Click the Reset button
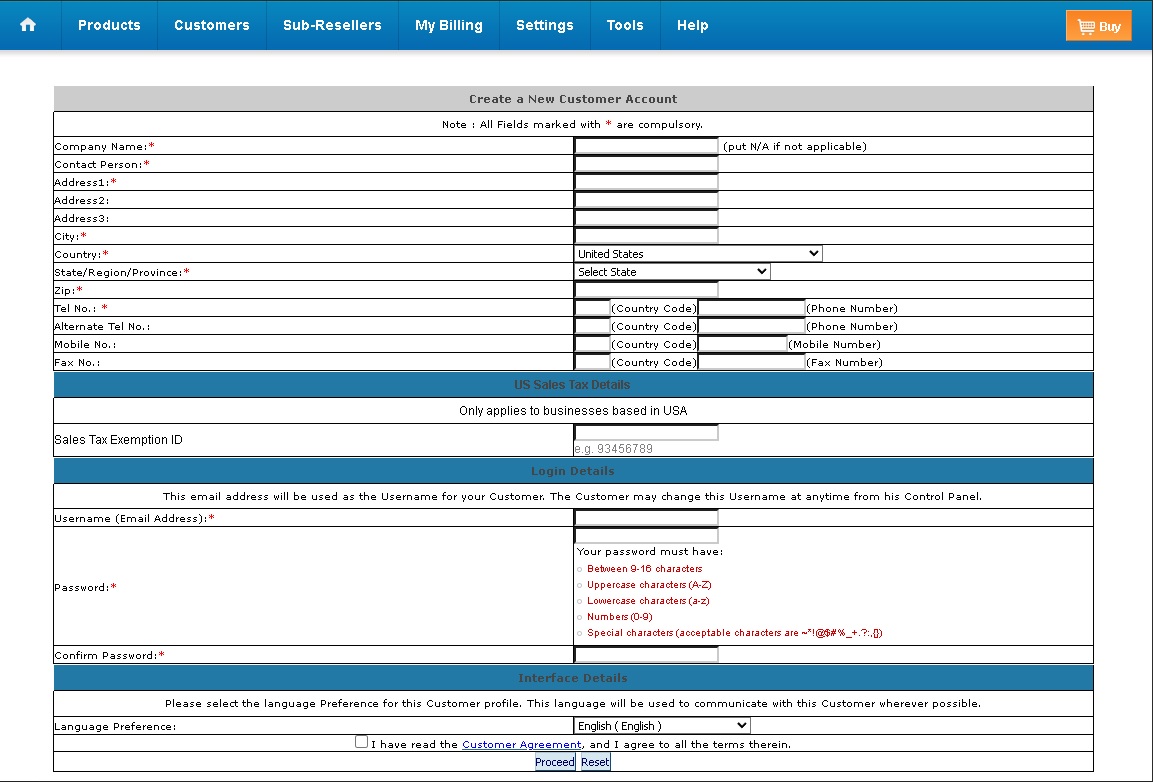Viewport: 1153px width, 783px height. pos(595,762)
